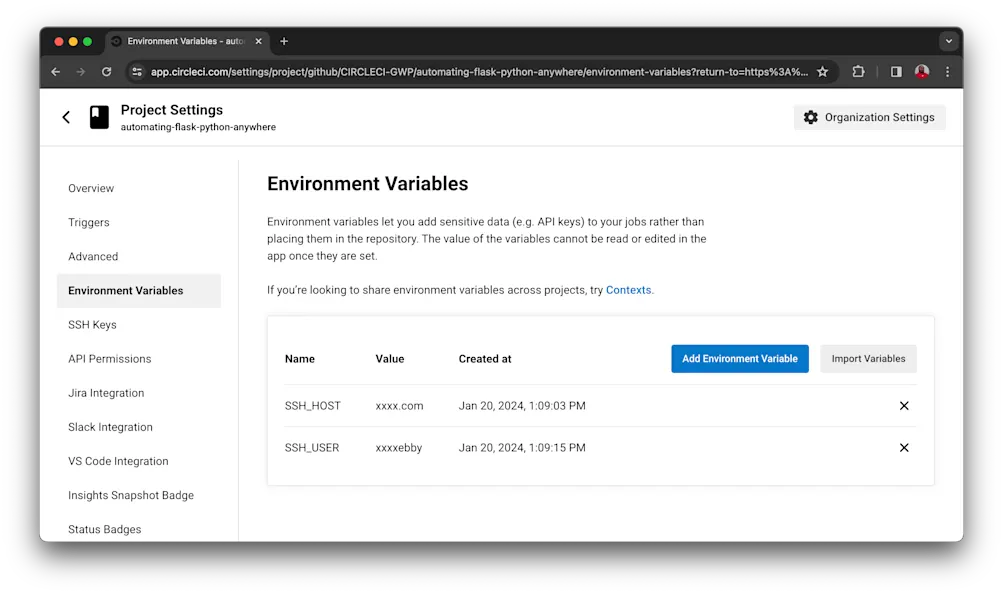
Task: Click the project repository icon in header
Action: pos(97,117)
